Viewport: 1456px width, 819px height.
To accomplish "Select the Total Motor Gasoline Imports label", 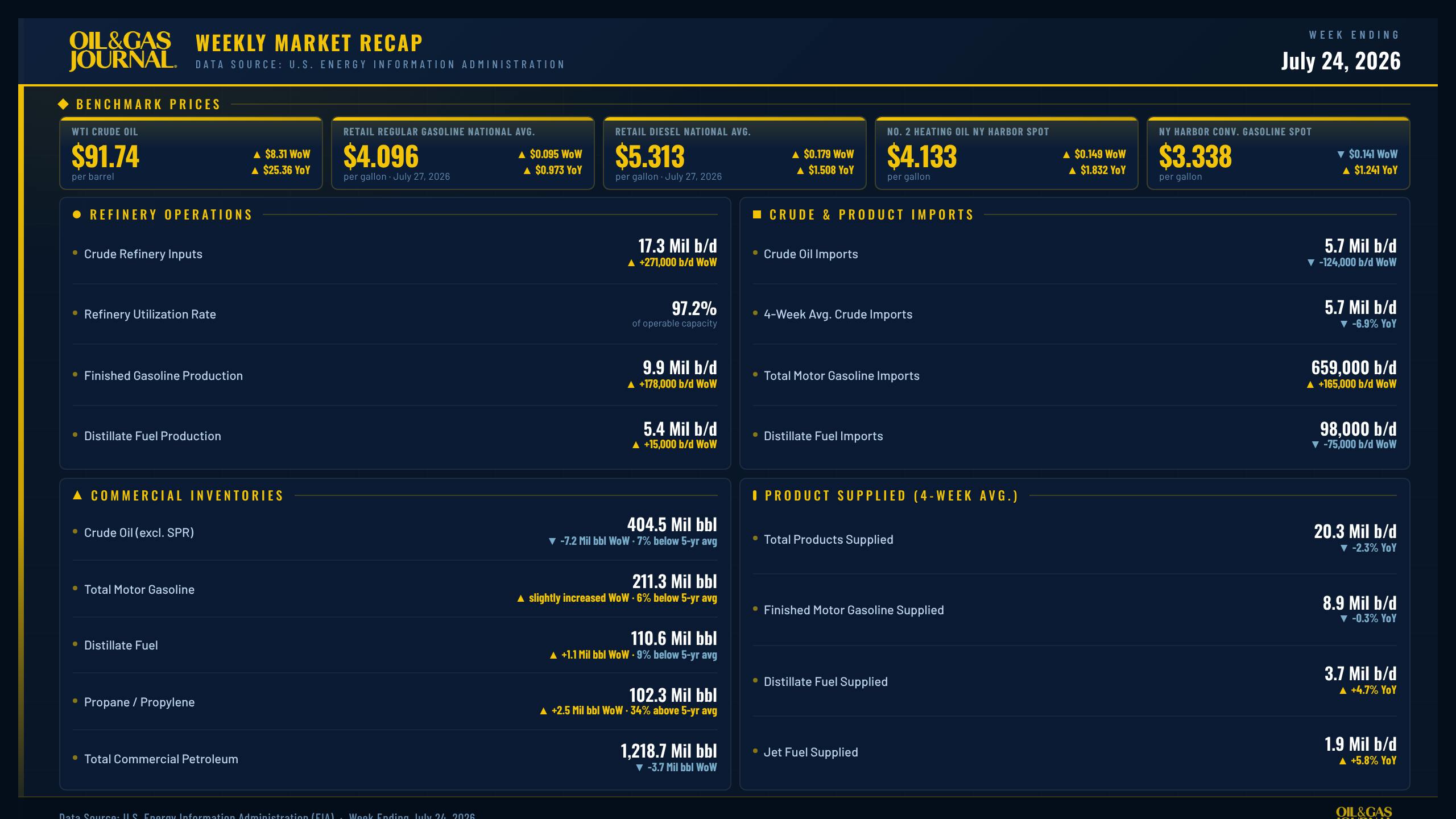I will pos(841,376).
